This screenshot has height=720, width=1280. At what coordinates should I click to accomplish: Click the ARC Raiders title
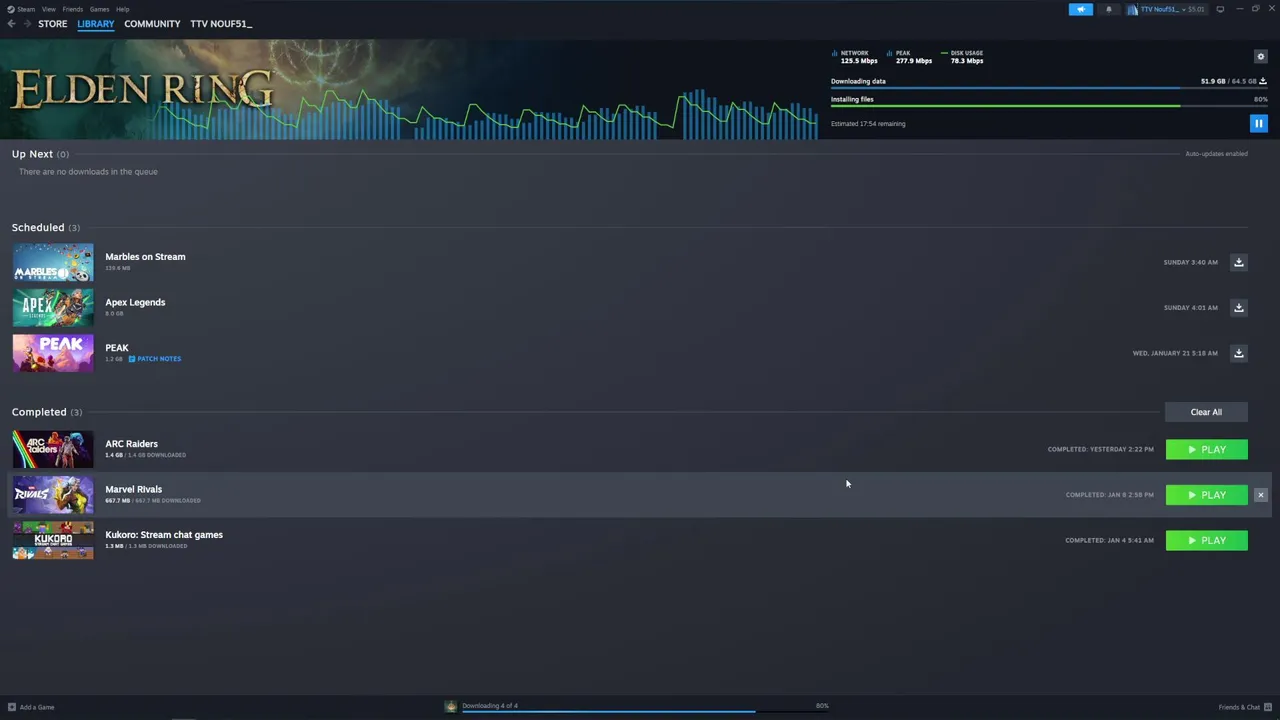(131, 444)
